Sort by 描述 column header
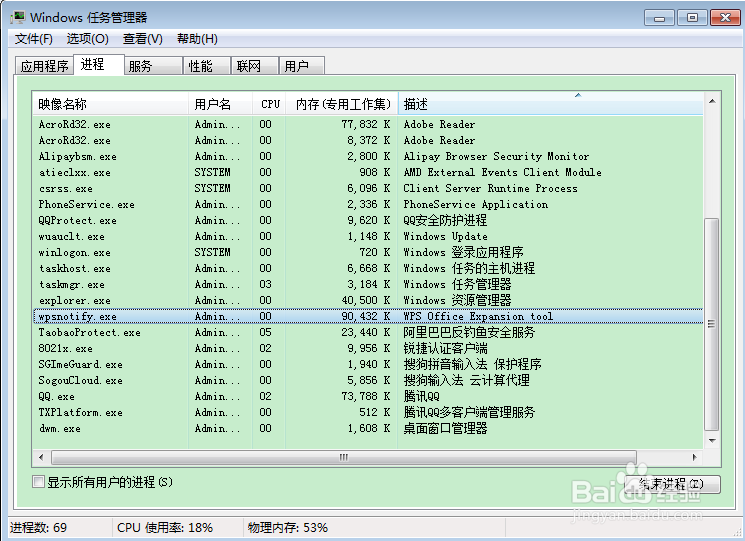The image size is (745, 541). point(551,104)
